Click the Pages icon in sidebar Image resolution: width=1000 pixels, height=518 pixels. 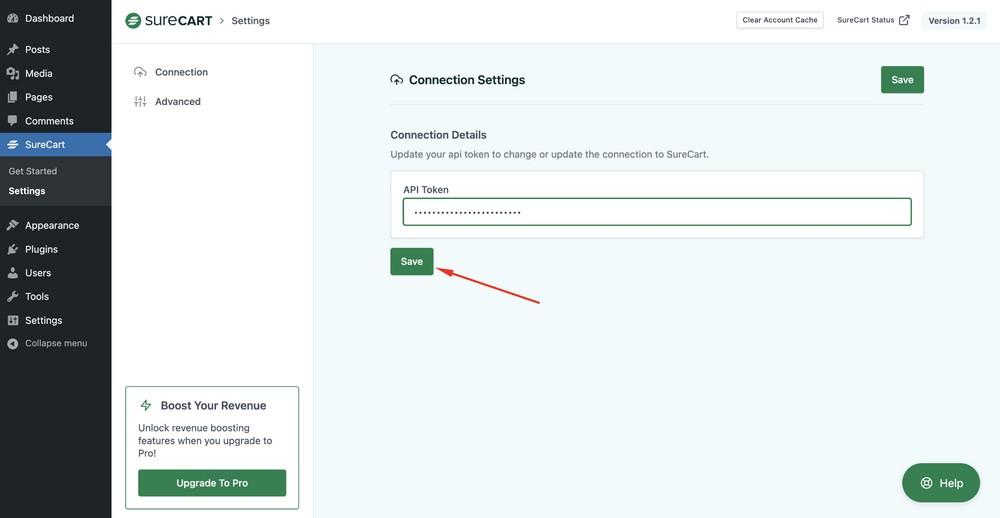[12, 97]
